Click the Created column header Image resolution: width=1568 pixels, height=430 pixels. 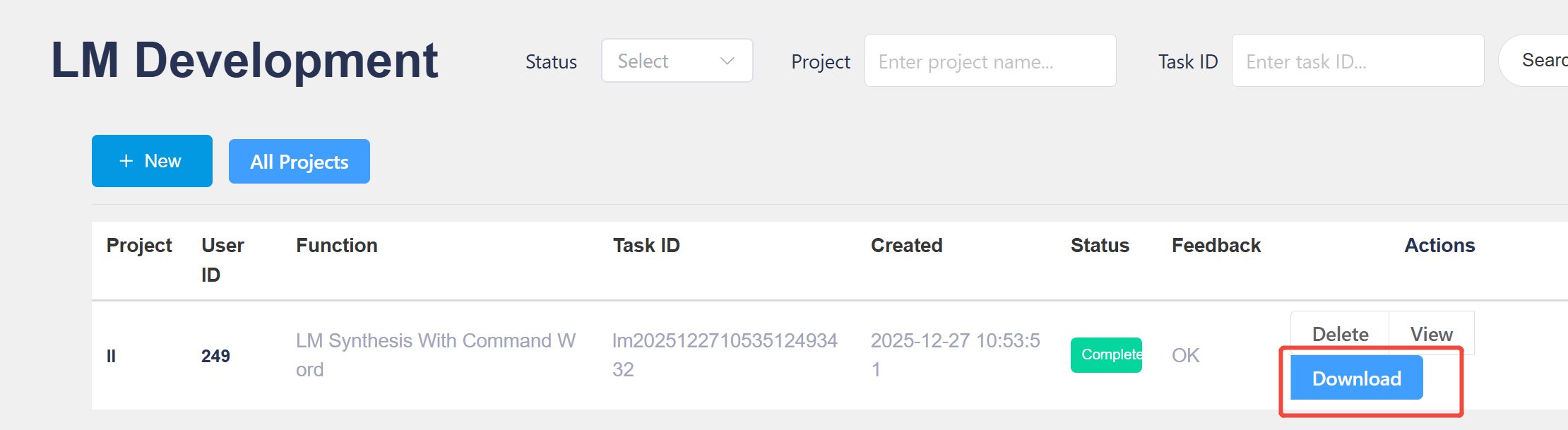[906, 245]
